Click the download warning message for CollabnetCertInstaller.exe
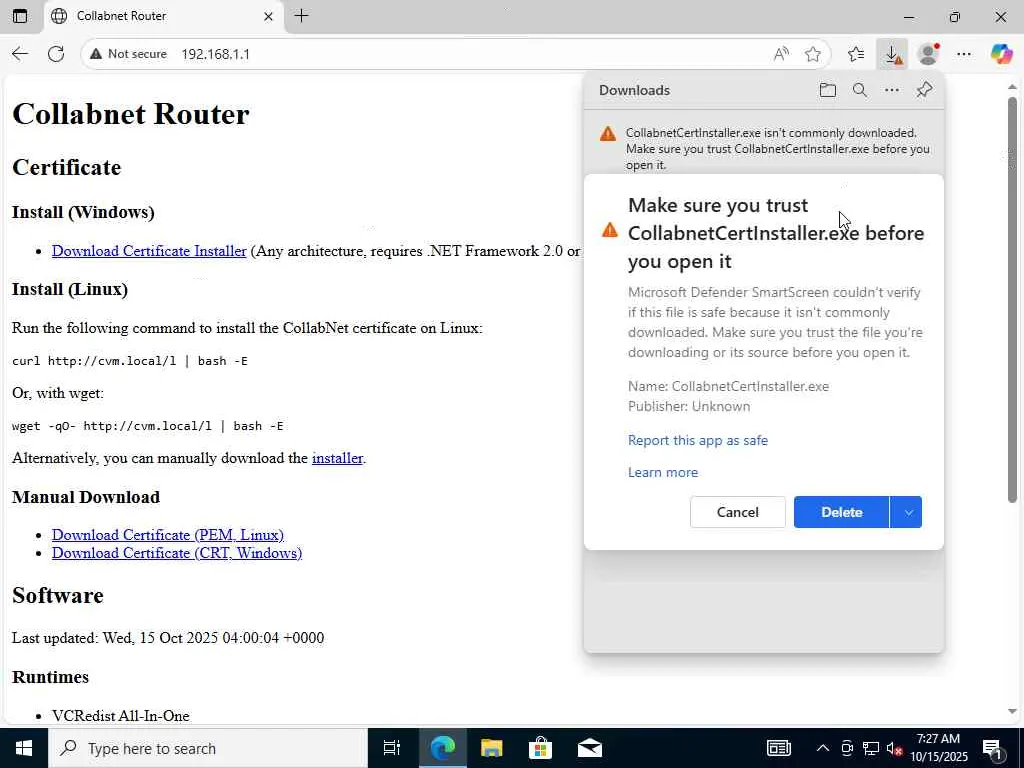 tap(777, 149)
